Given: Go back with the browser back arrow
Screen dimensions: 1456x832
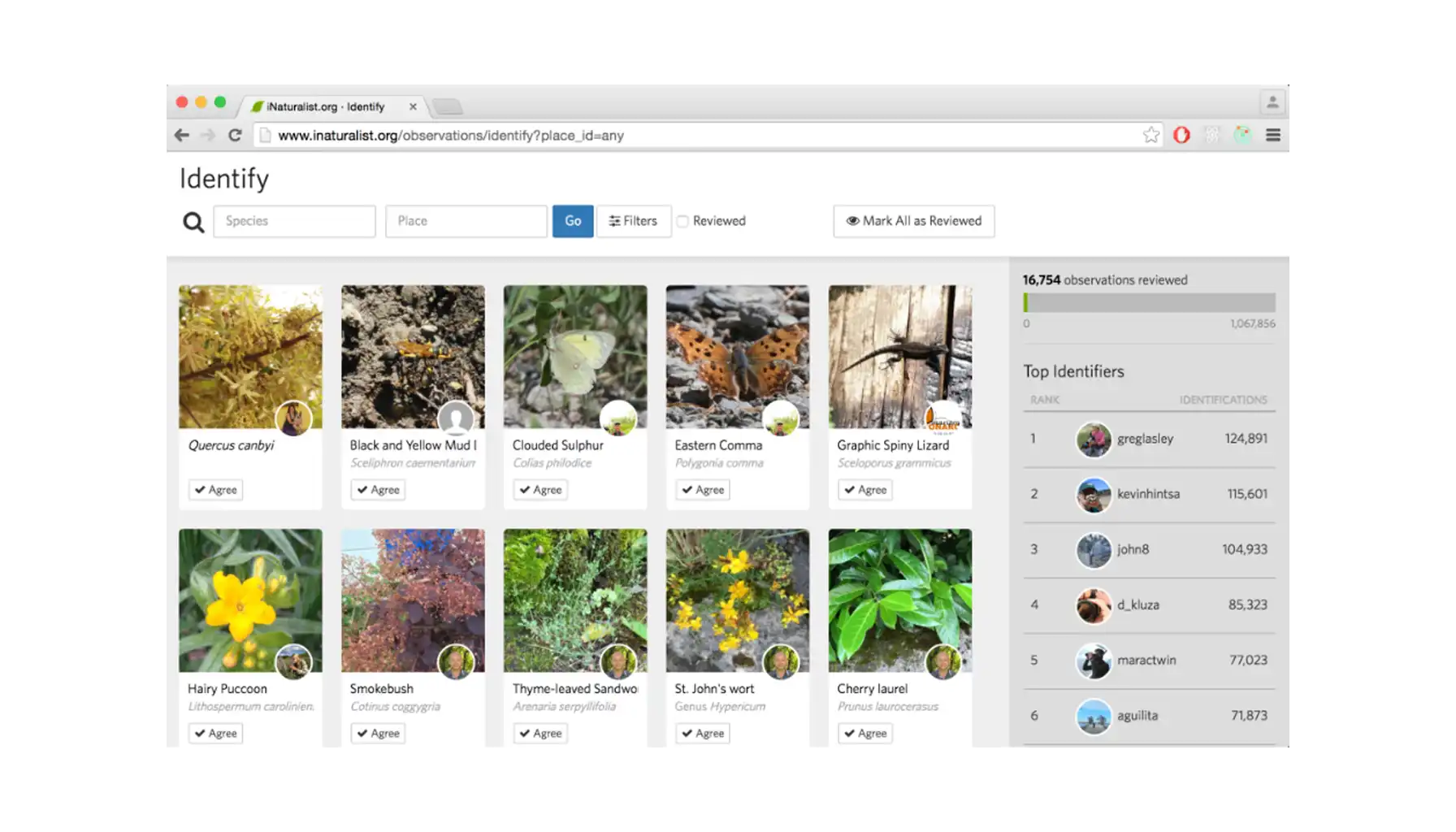Looking at the screenshot, I should point(182,135).
